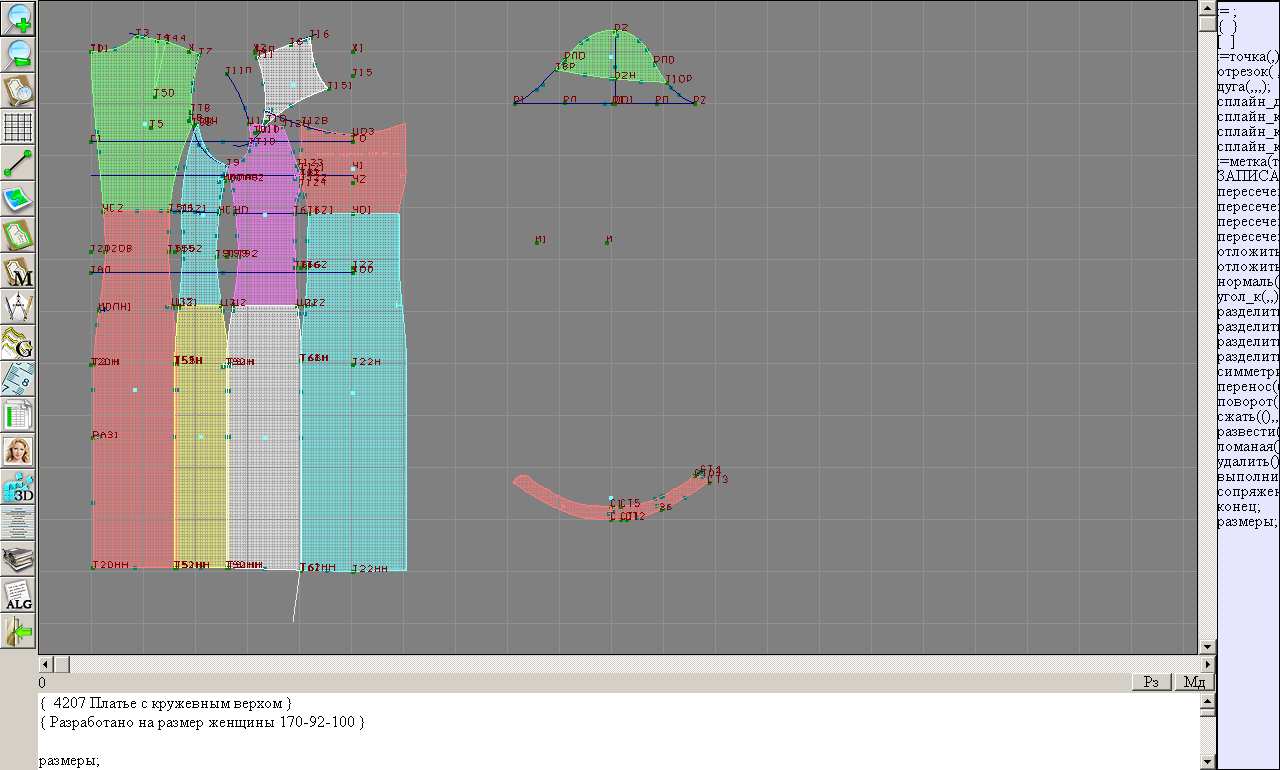Select 'конец;' in the command list
This screenshot has width=1280, height=770.
coord(1239,507)
